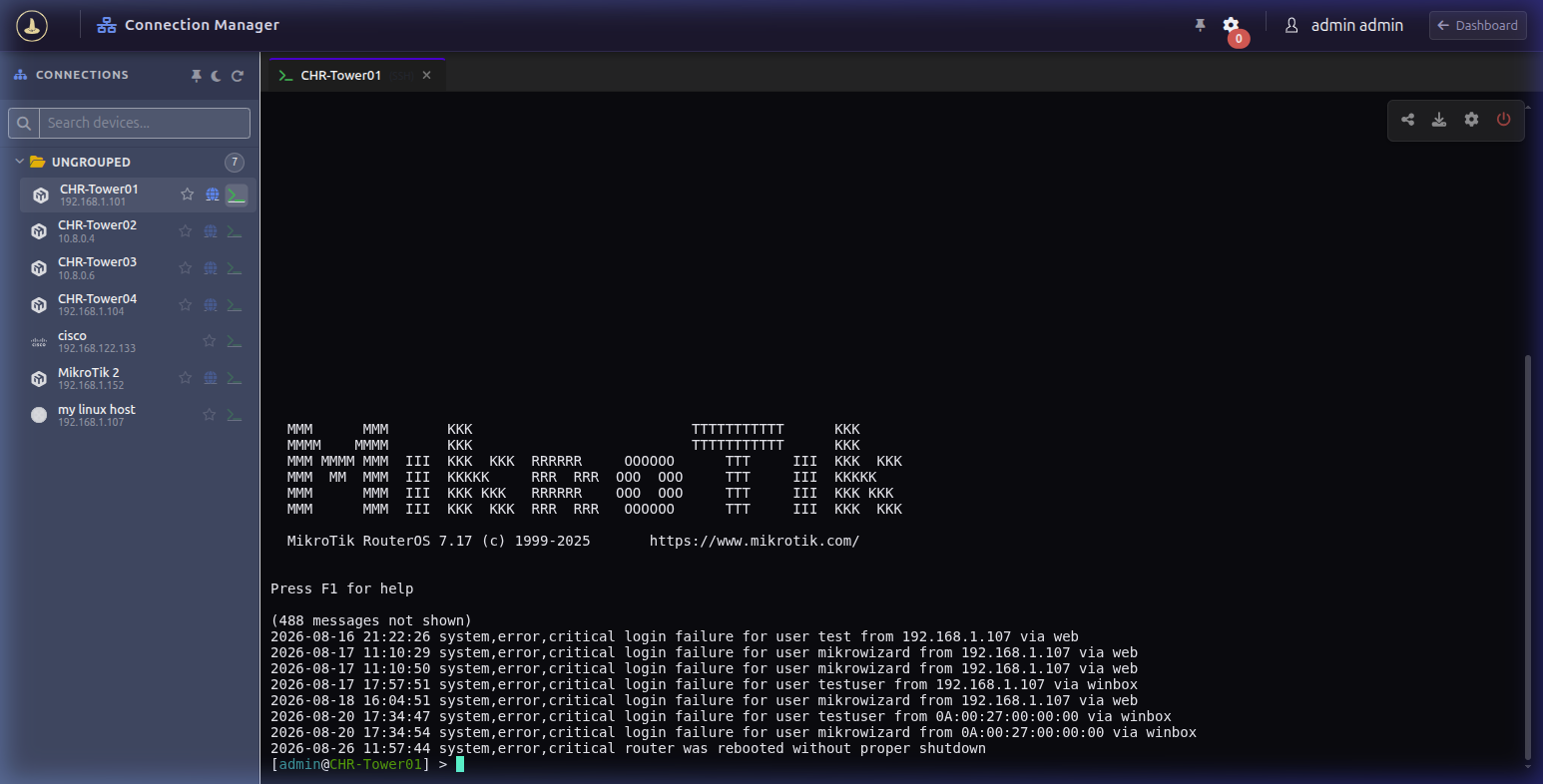Launch terminal for MikroTik 2

point(235,378)
